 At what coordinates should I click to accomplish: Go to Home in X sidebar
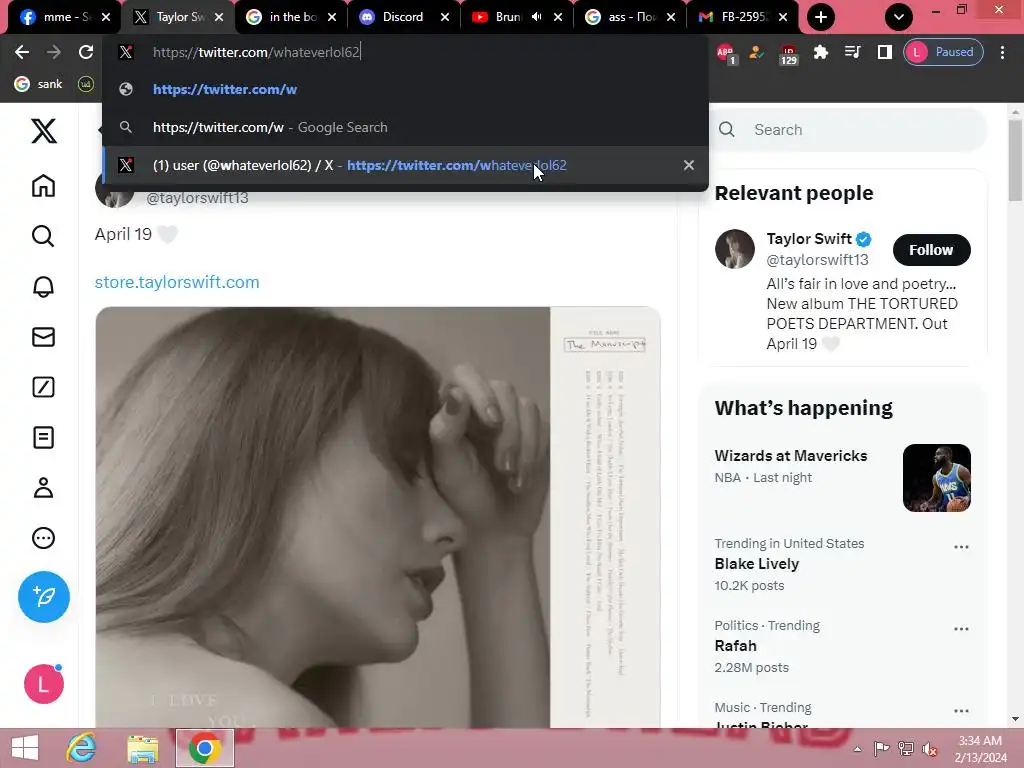coord(44,186)
